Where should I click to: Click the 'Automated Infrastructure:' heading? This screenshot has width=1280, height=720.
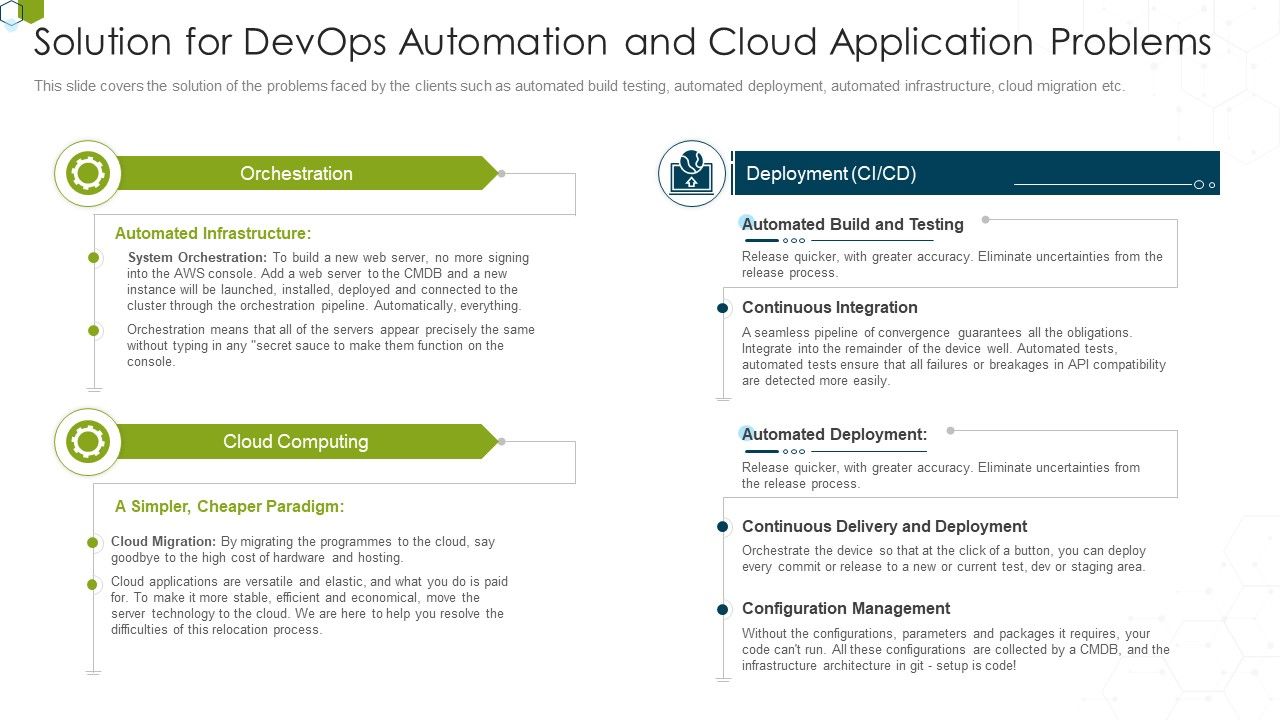pyautogui.click(x=213, y=233)
